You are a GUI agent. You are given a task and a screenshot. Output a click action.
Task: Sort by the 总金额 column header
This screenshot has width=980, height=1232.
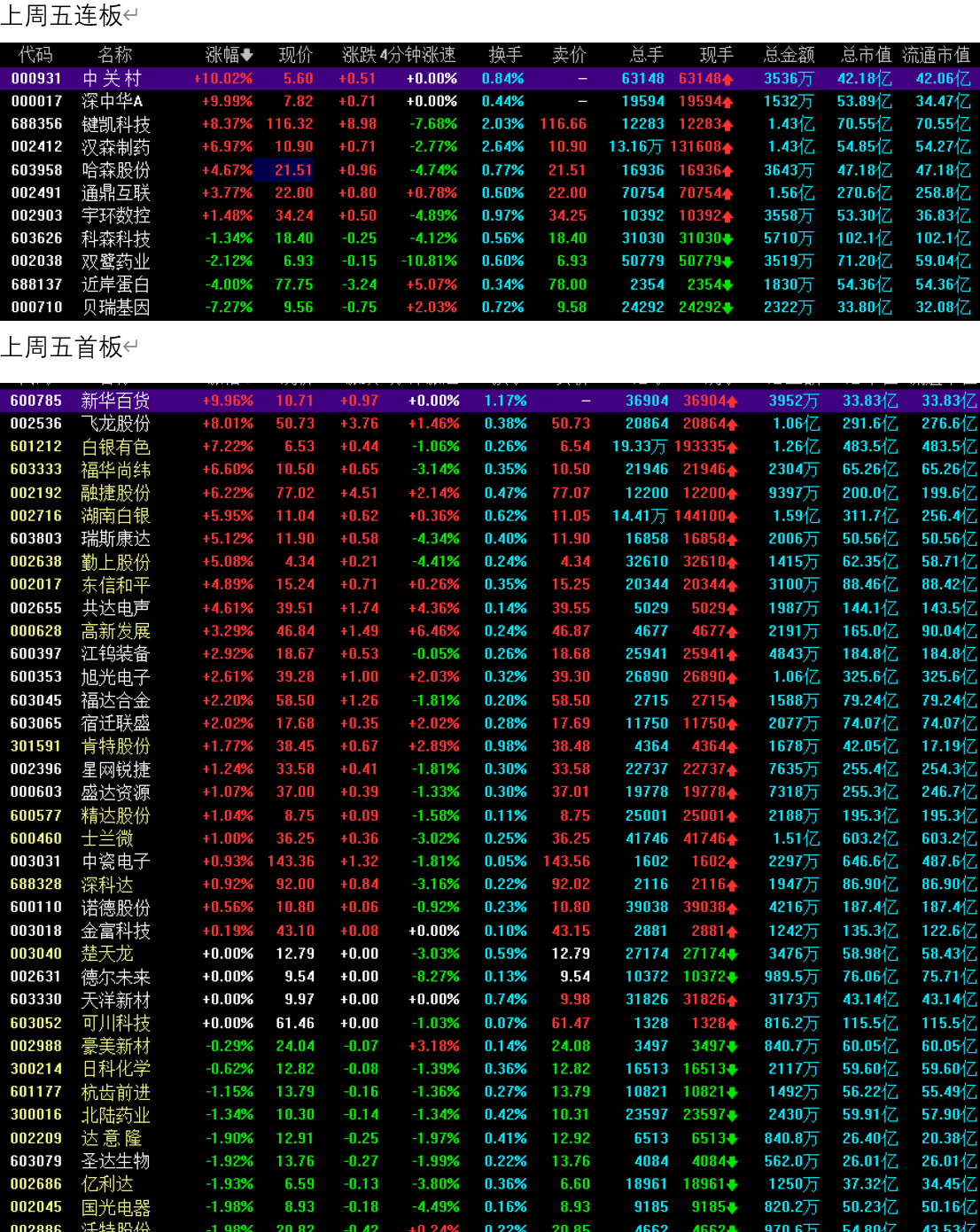click(x=789, y=55)
